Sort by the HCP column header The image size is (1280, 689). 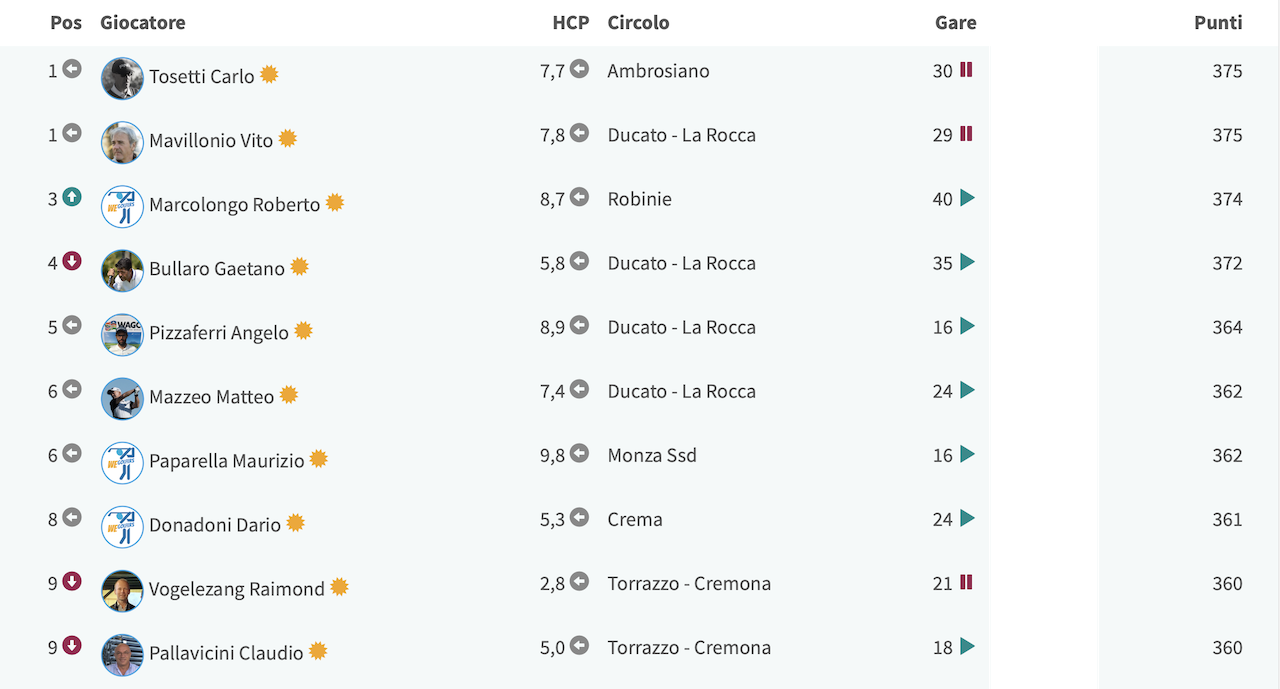(x=571, y=22)
